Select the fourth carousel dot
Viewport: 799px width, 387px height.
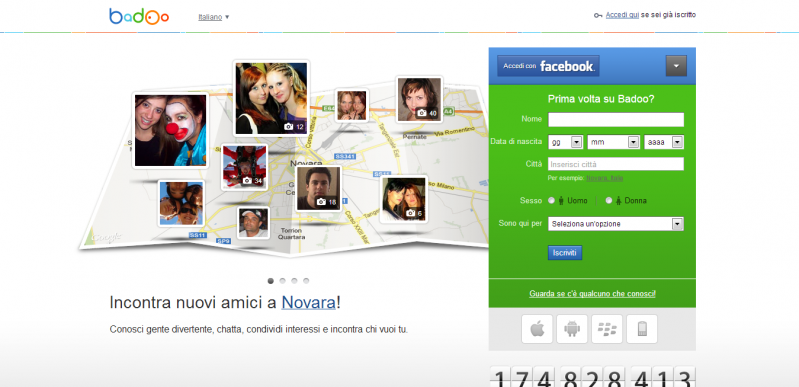coord(306,281)
